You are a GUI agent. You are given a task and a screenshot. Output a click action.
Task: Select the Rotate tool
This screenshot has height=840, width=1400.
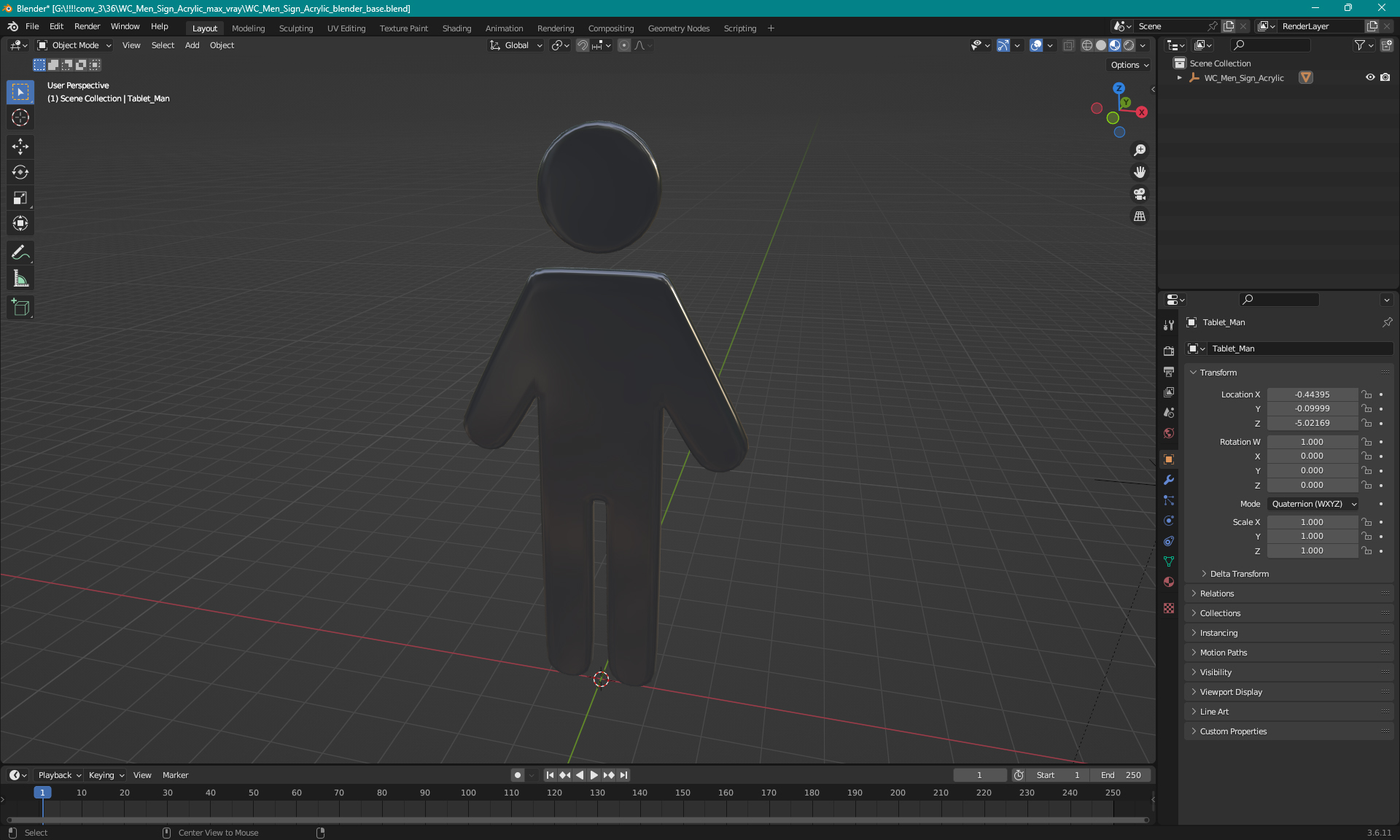(20, 172)
